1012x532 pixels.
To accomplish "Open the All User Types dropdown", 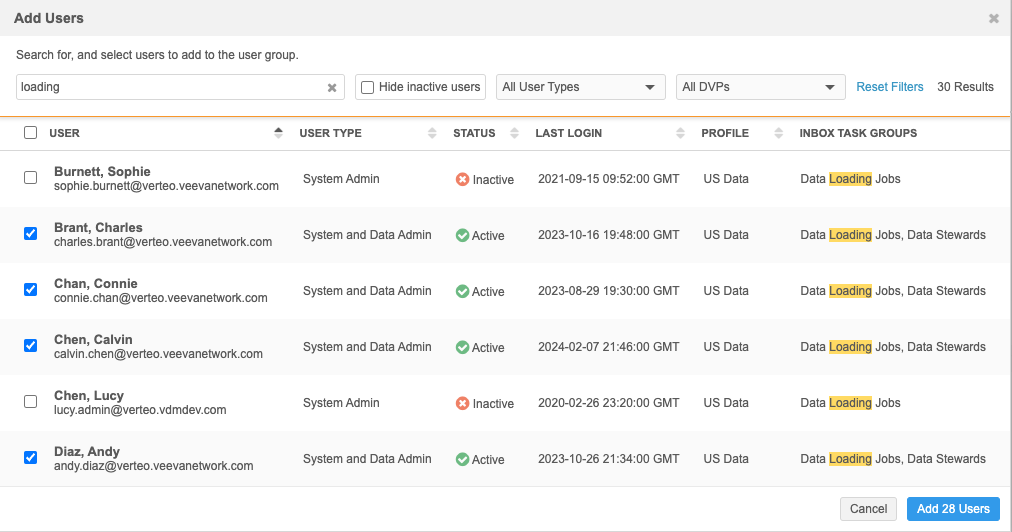I will coord(580,87).
